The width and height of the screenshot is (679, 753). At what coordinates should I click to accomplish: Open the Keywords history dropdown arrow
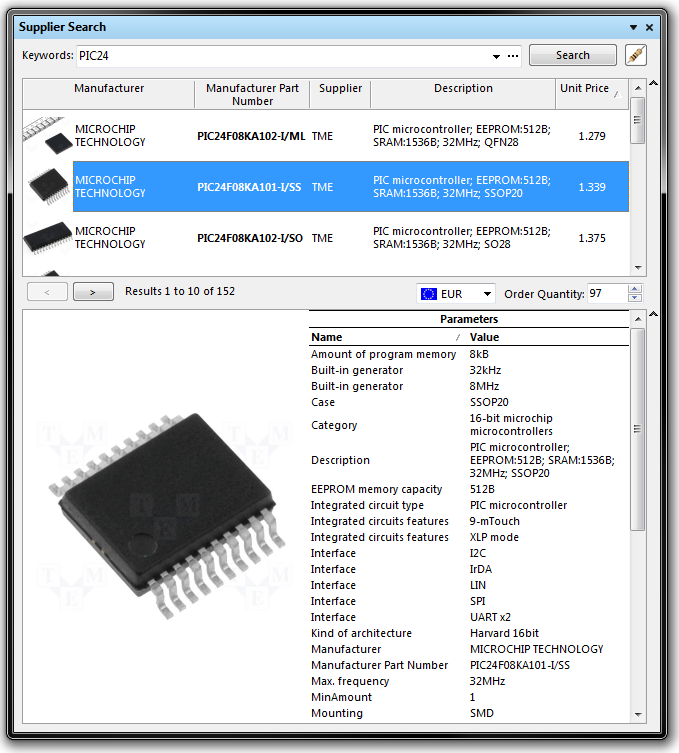496,56
